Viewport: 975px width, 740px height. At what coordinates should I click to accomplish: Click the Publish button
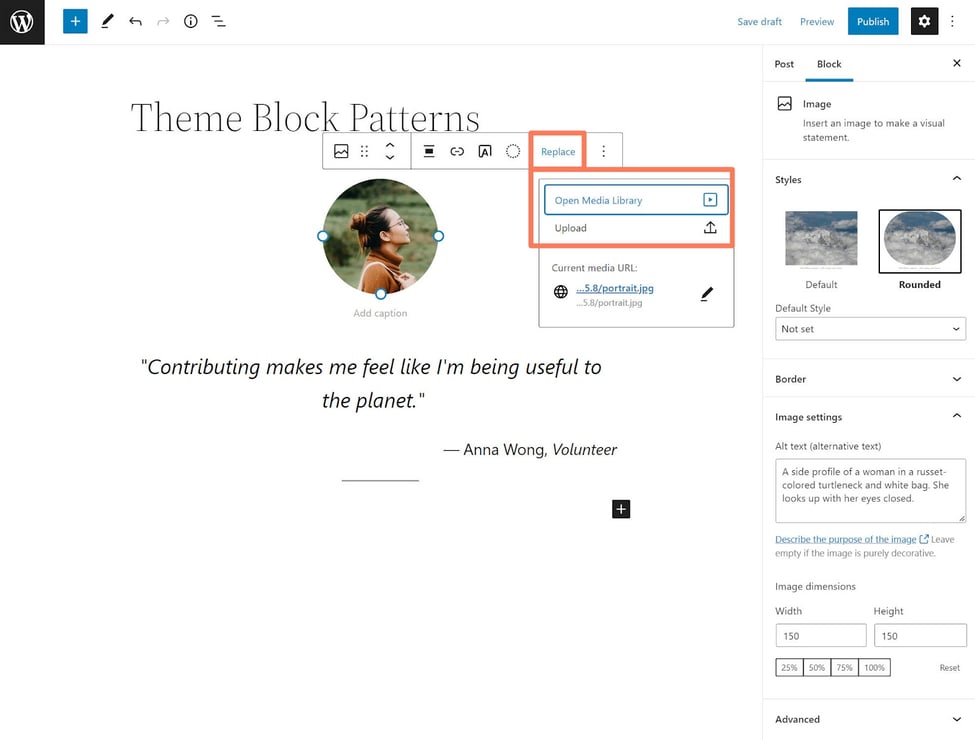pyautogui.click(x=873, y=21)
